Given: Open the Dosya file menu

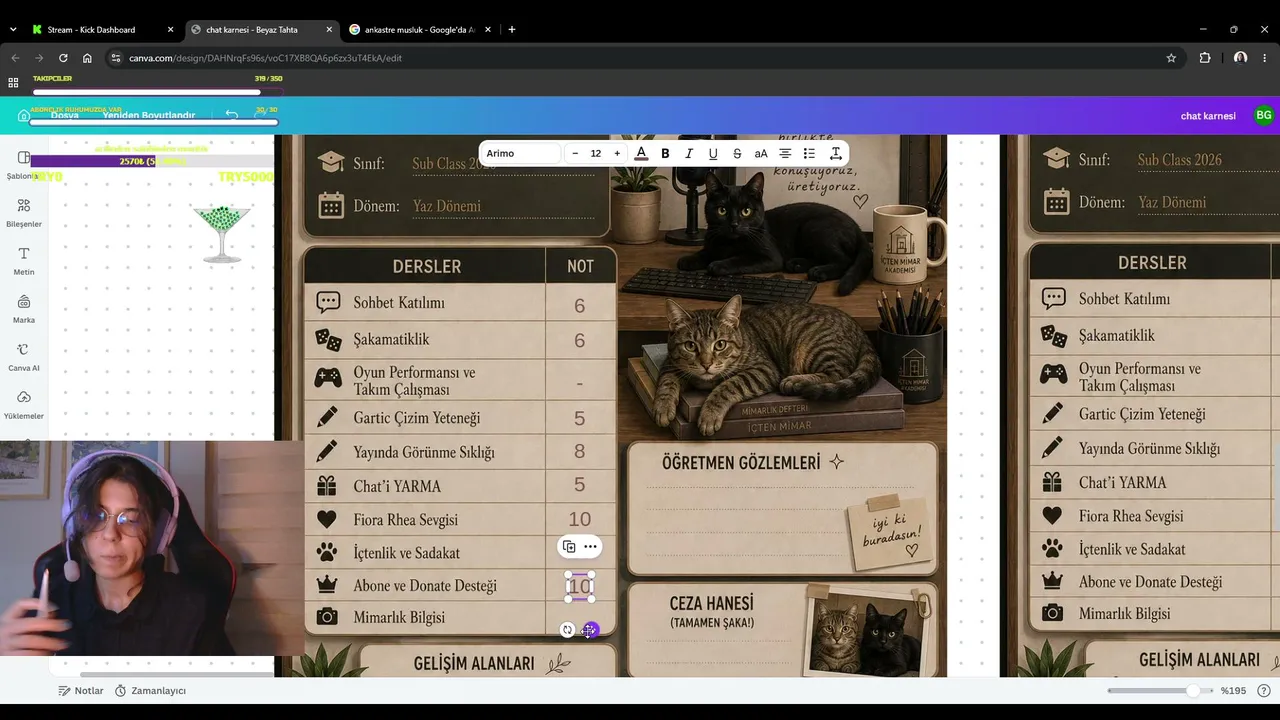Looking at the screenshot, I should [x=65, y=115].
